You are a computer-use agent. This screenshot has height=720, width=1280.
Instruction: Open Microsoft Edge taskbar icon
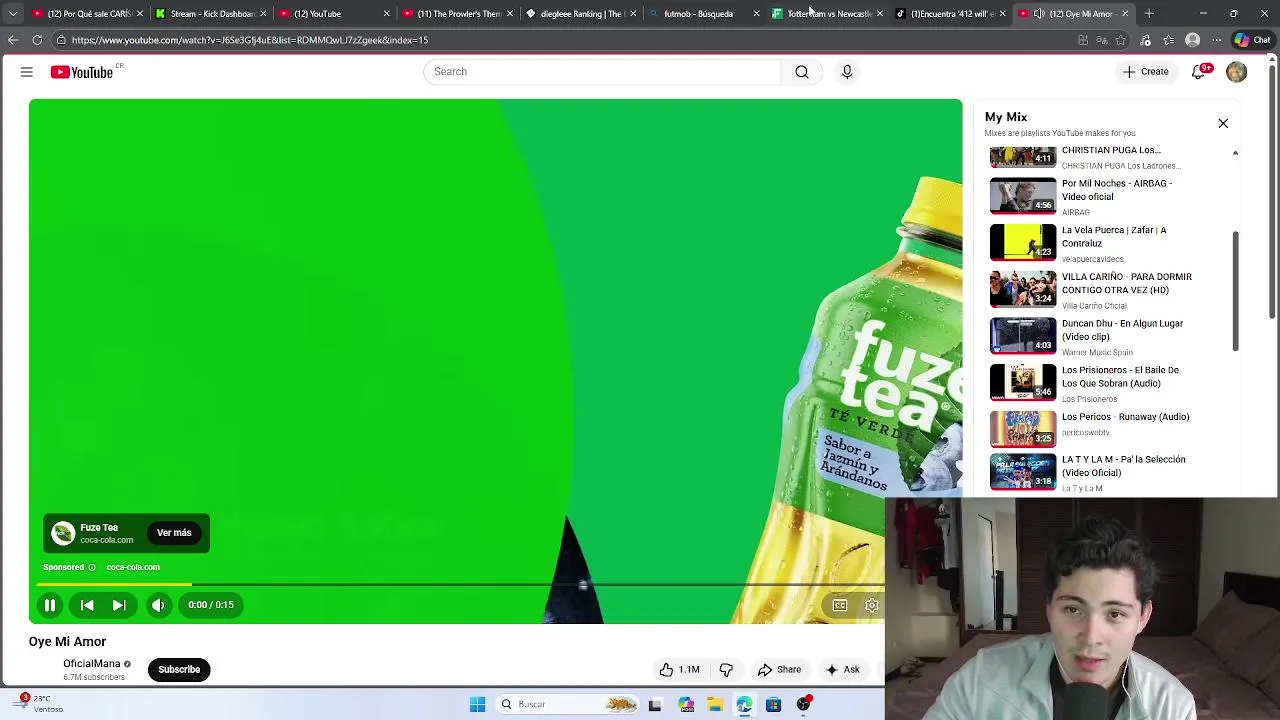pos(744,705)
